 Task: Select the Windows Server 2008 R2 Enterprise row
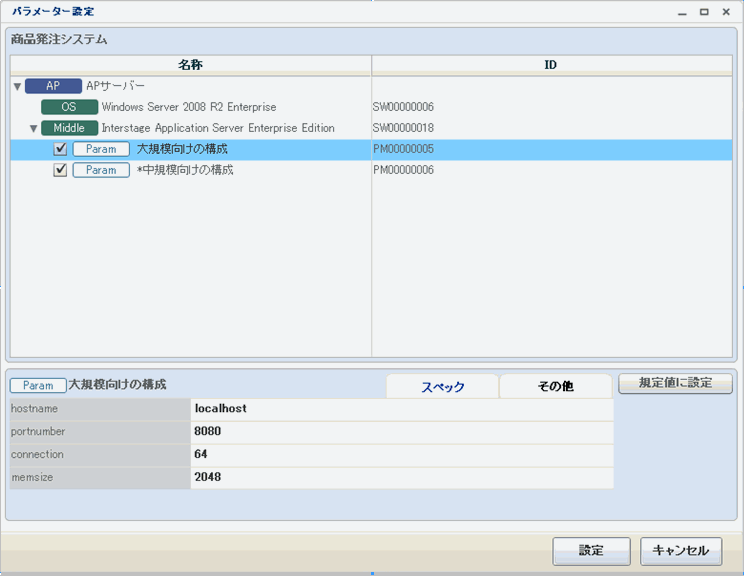[189, 107]
